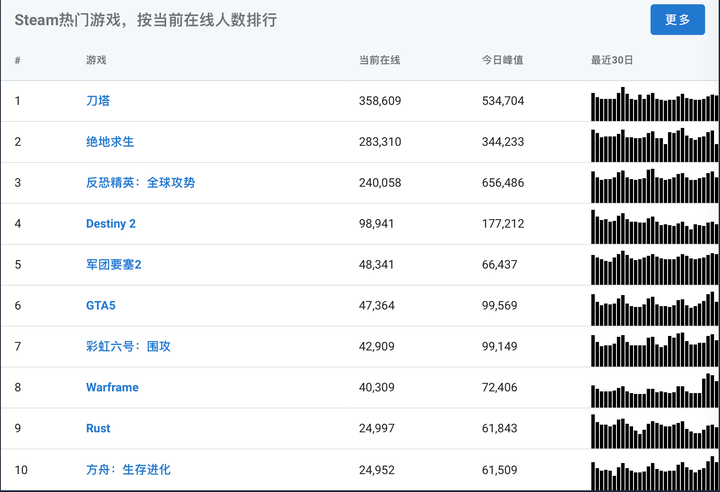Click Warframe's 30-day bar chart

(x=655, y=390)
